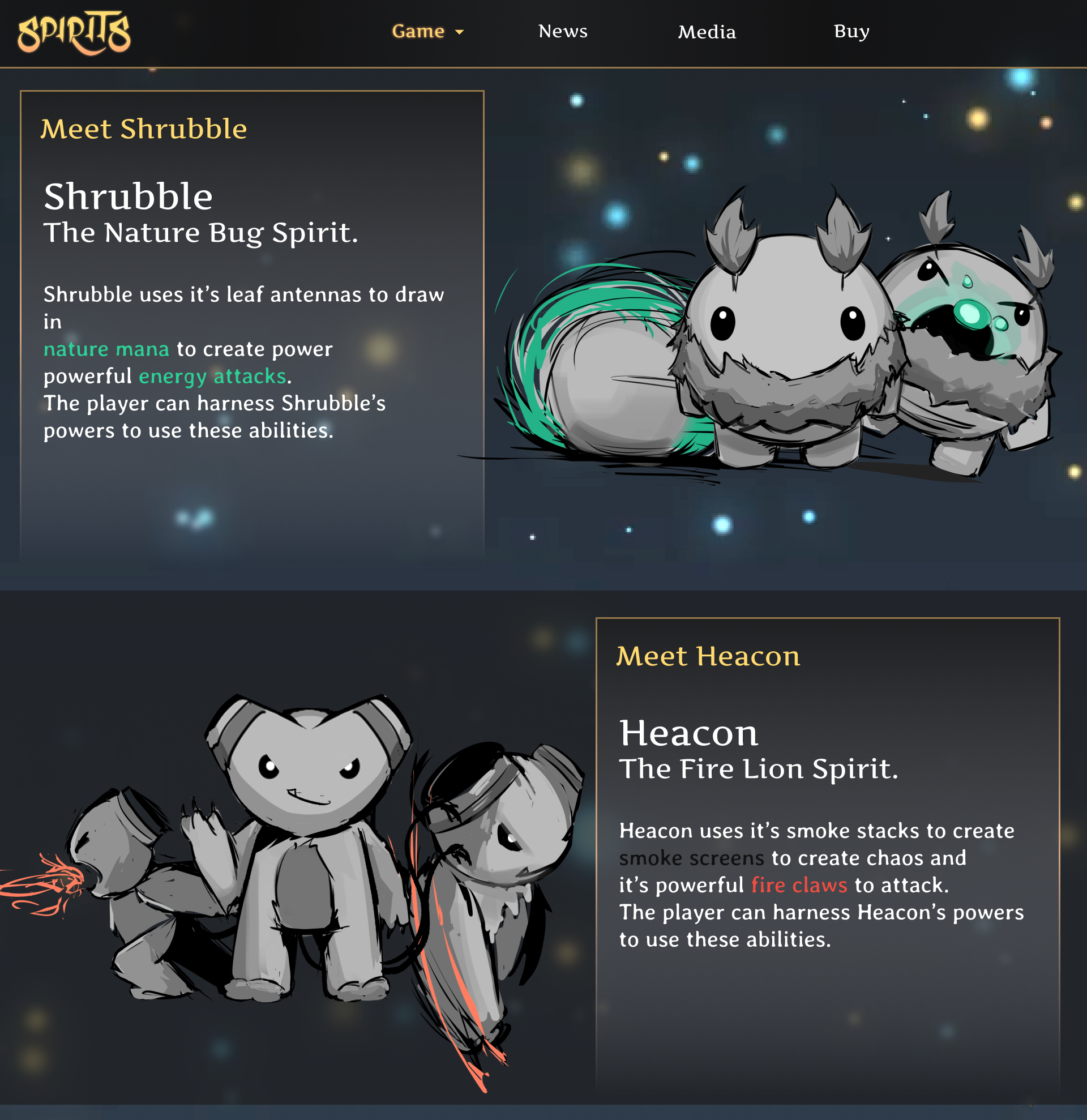Open the Game dropdown arrow
The height and width of the screenshot is (1120, 1087).
tap(459, 33)
